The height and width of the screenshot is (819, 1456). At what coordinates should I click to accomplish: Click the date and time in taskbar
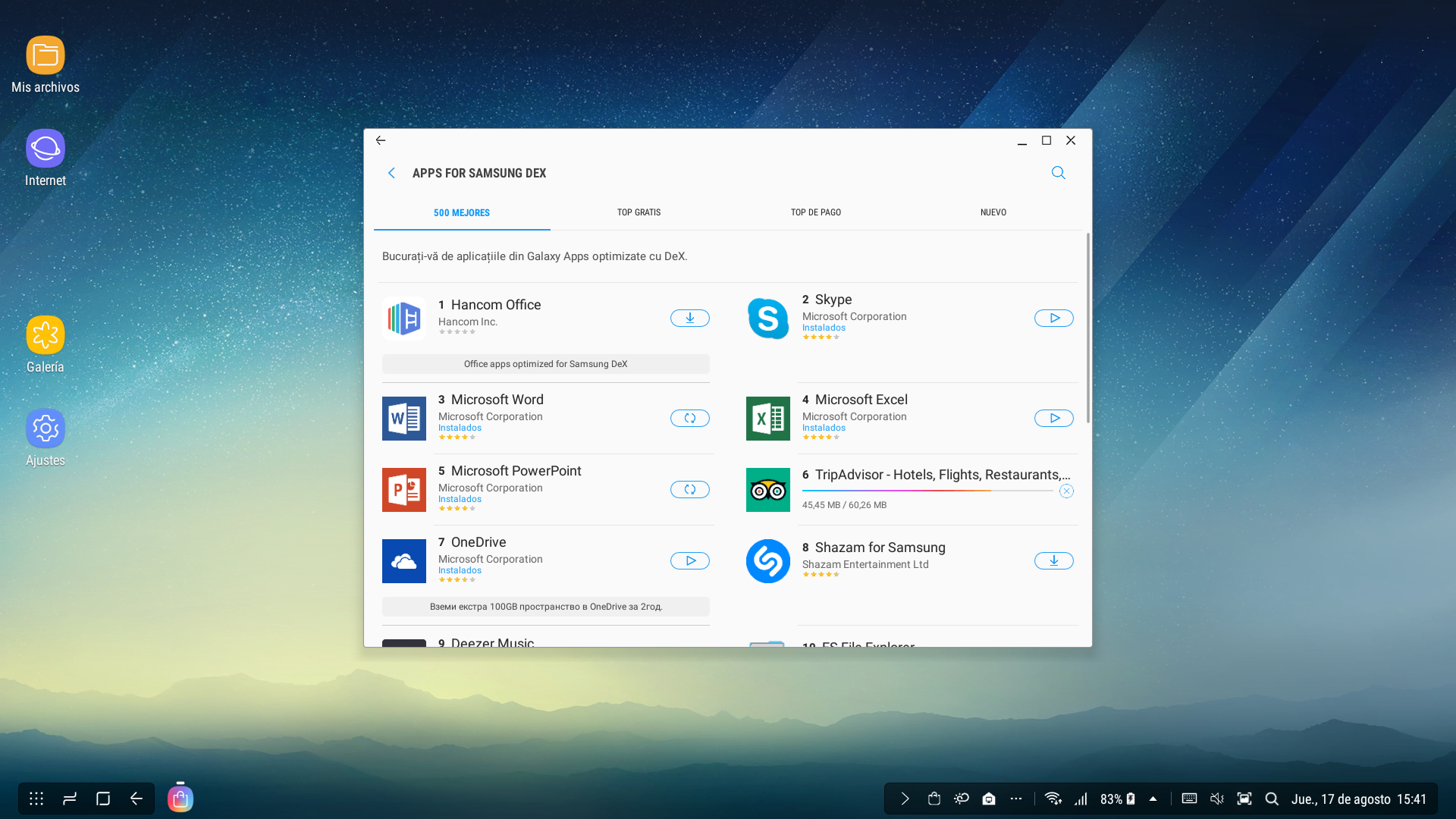pos(1359,799)
